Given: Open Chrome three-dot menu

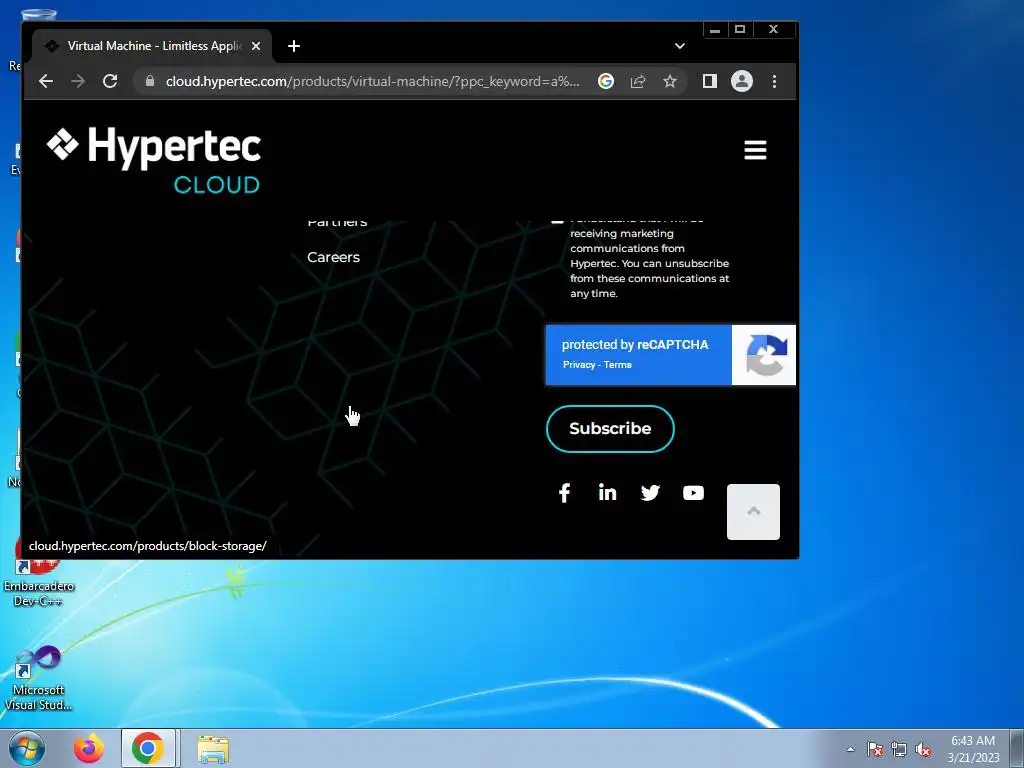Looking at the screenshot, I should click(774, 81).
